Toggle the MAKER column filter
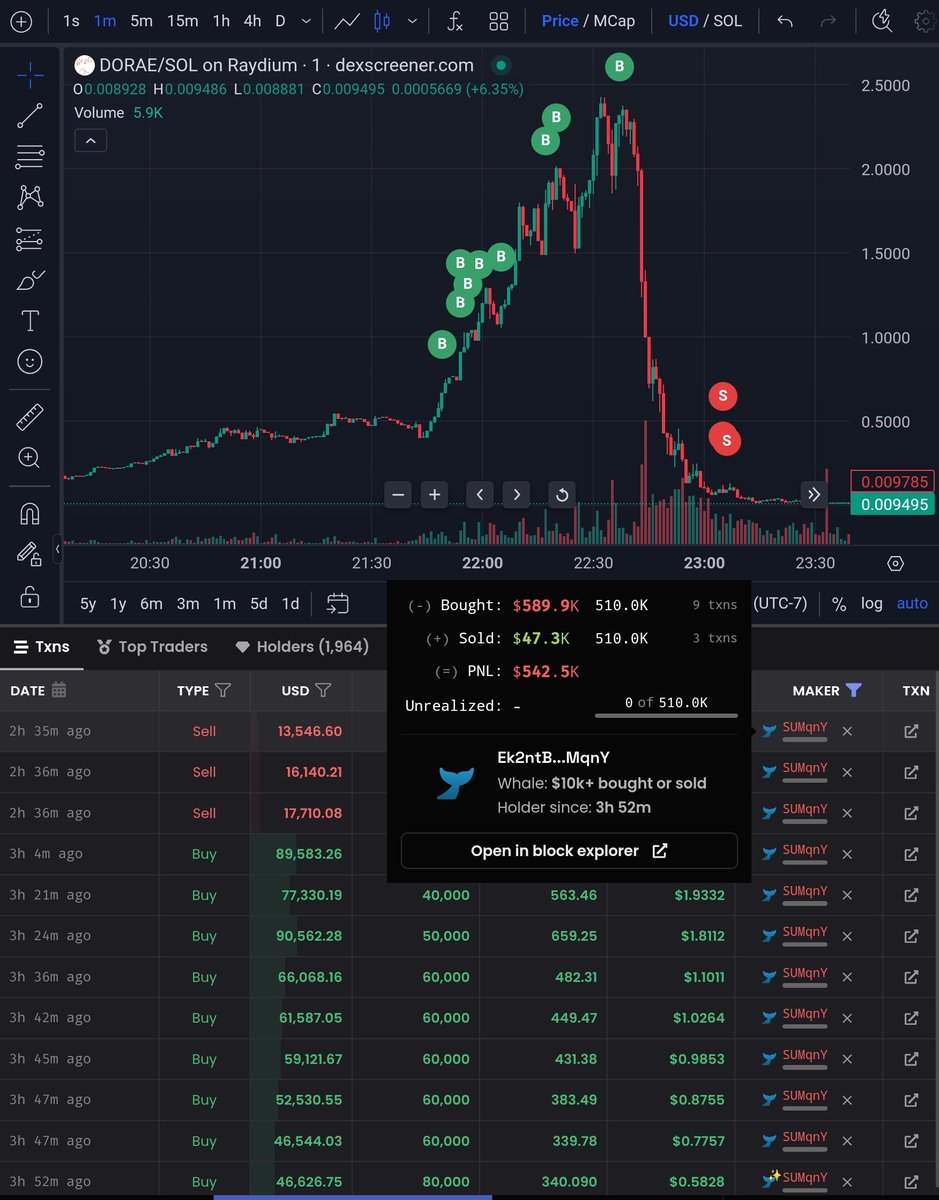Viewport: 939px width, 1200px height. (853, 690)
